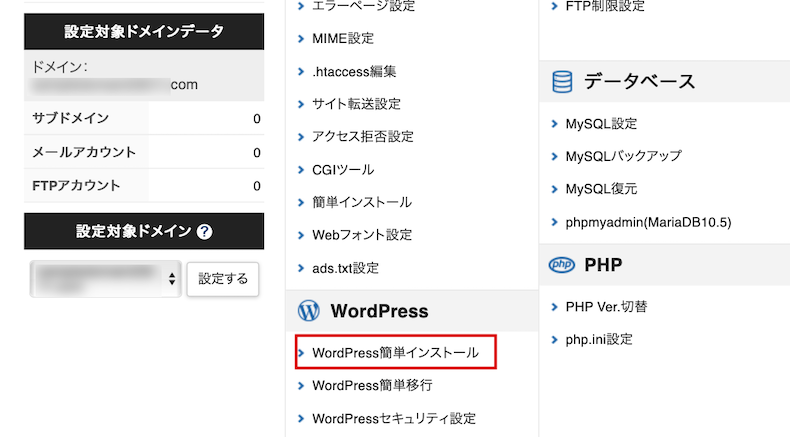
Task: Open WordPressセキュリティ設定
Action: pyautogui.click(x=394, y=418)
